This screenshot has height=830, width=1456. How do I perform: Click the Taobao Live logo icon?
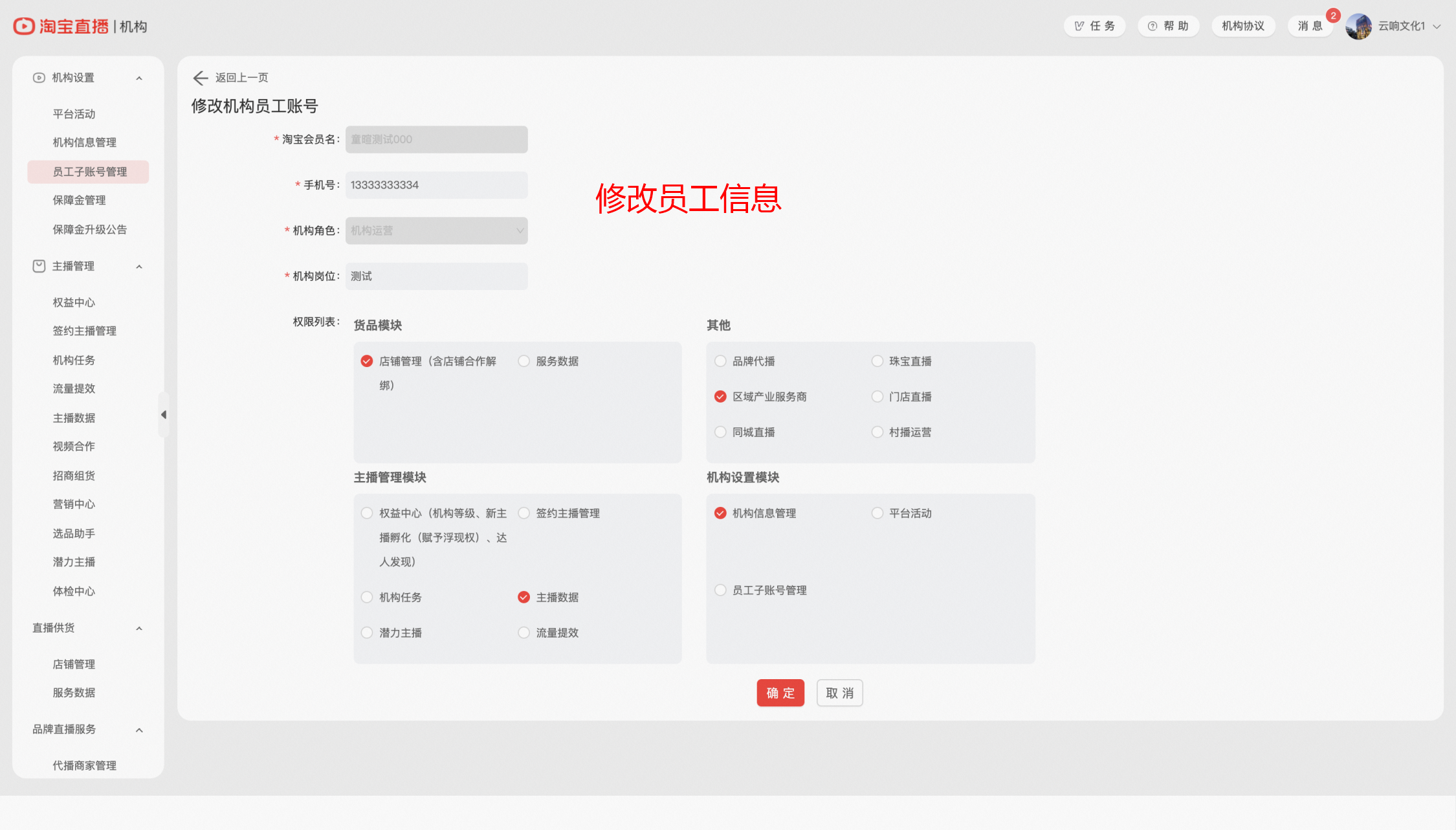click(24, 26)
